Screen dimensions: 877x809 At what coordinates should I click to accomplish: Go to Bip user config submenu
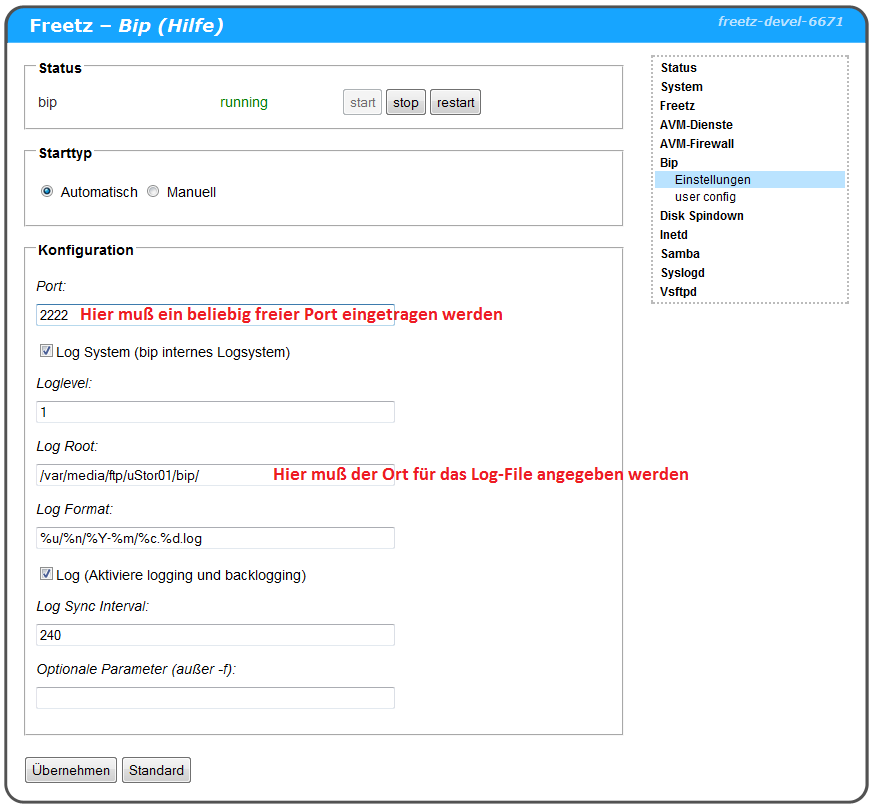click(705, 197)
